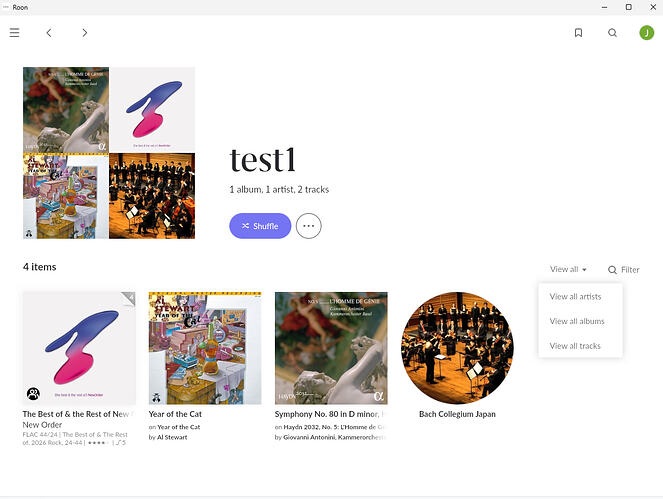This screenshot has width=663, height=499.
Task: Open search with the magnifier icon
Action: [x=612, y=33]
